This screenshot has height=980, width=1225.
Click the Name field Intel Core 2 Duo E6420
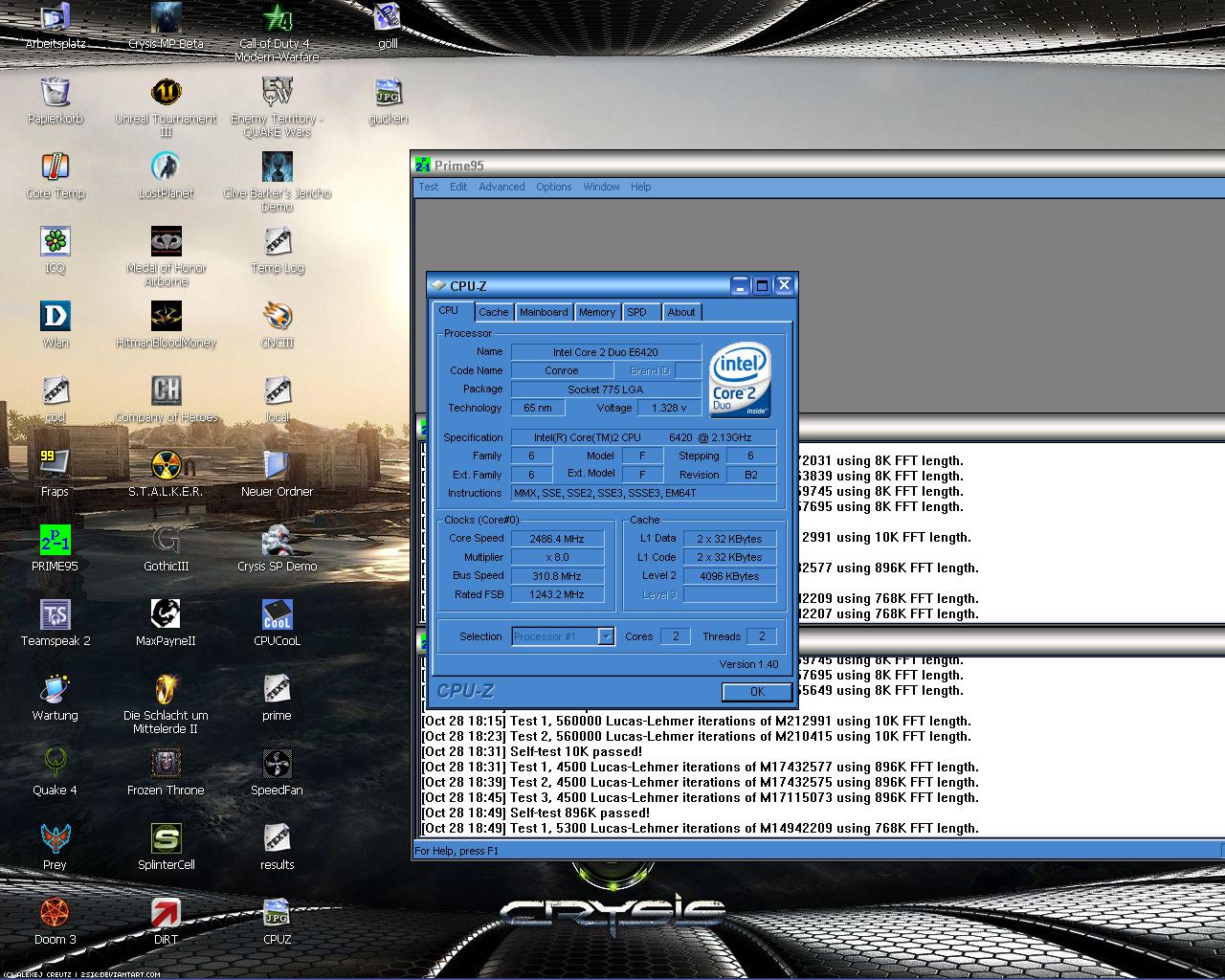point(606,352)
